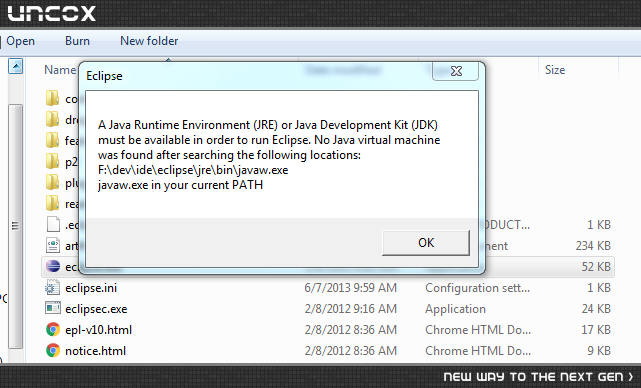Close the Eclipse dialog with X button
The width and height of the screenshot is (641, 388).
455,71
